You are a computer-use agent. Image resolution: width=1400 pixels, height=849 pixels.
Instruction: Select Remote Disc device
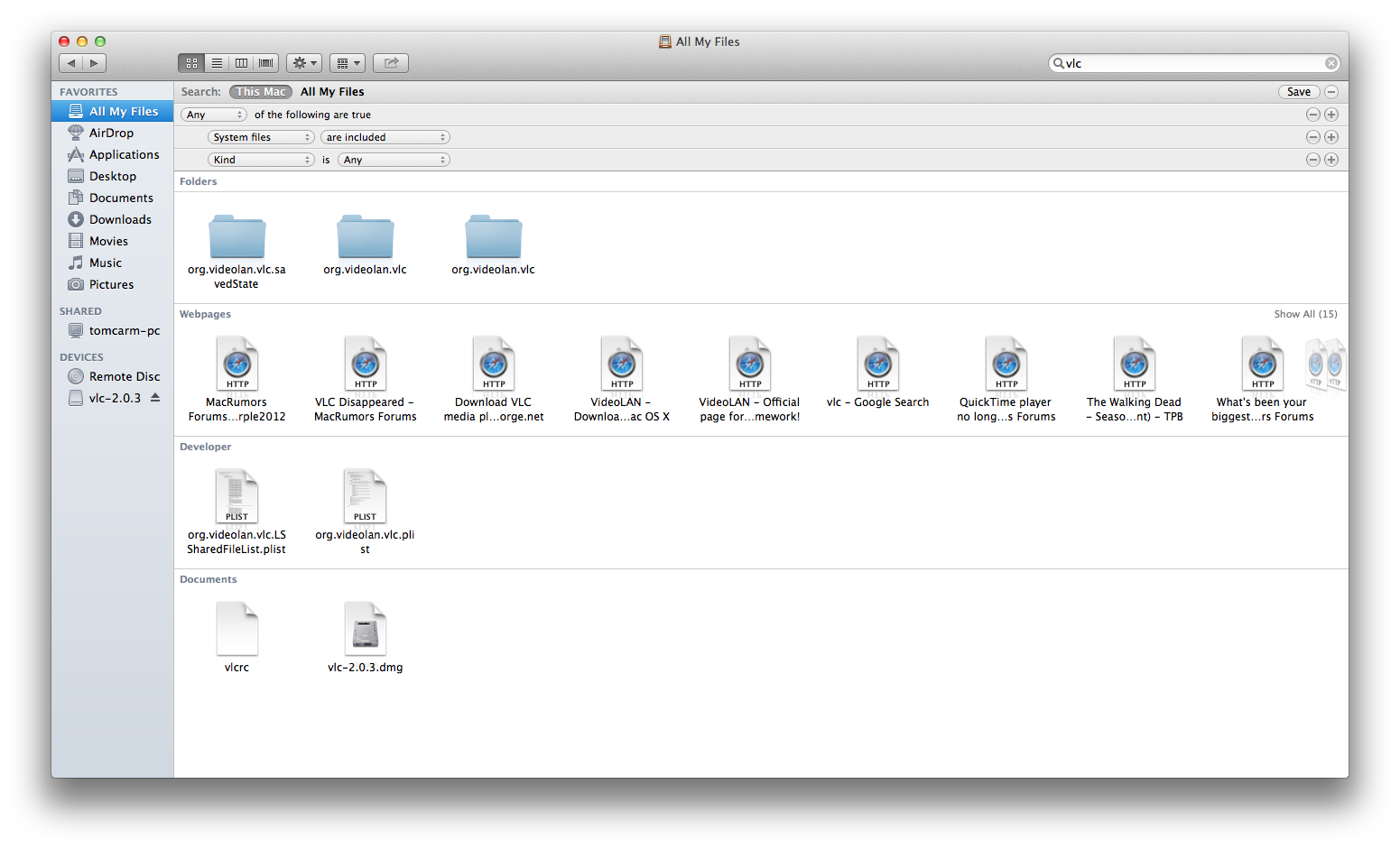113,376
